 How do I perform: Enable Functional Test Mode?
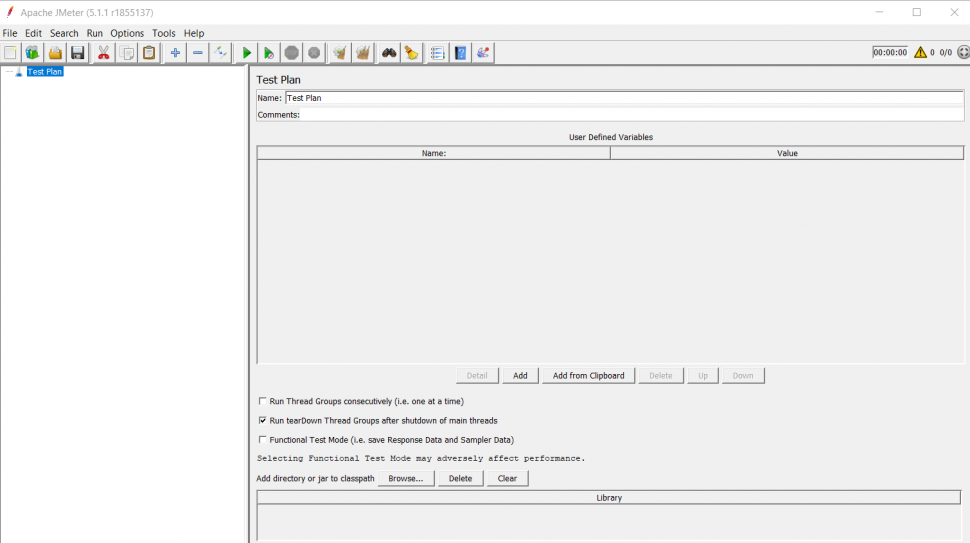pos(262,439)
